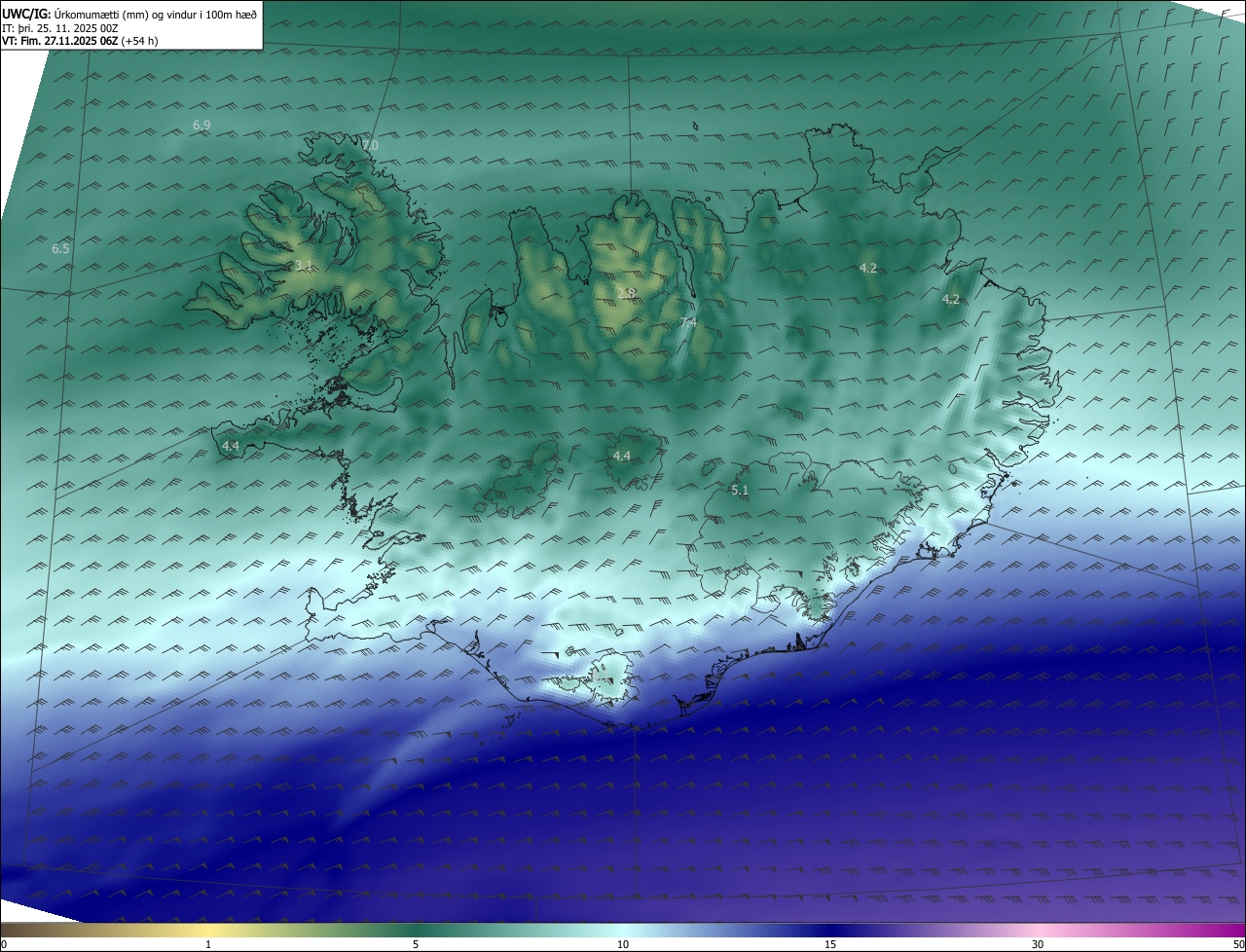Click the 6.5 value label on the map

[60, 249]
